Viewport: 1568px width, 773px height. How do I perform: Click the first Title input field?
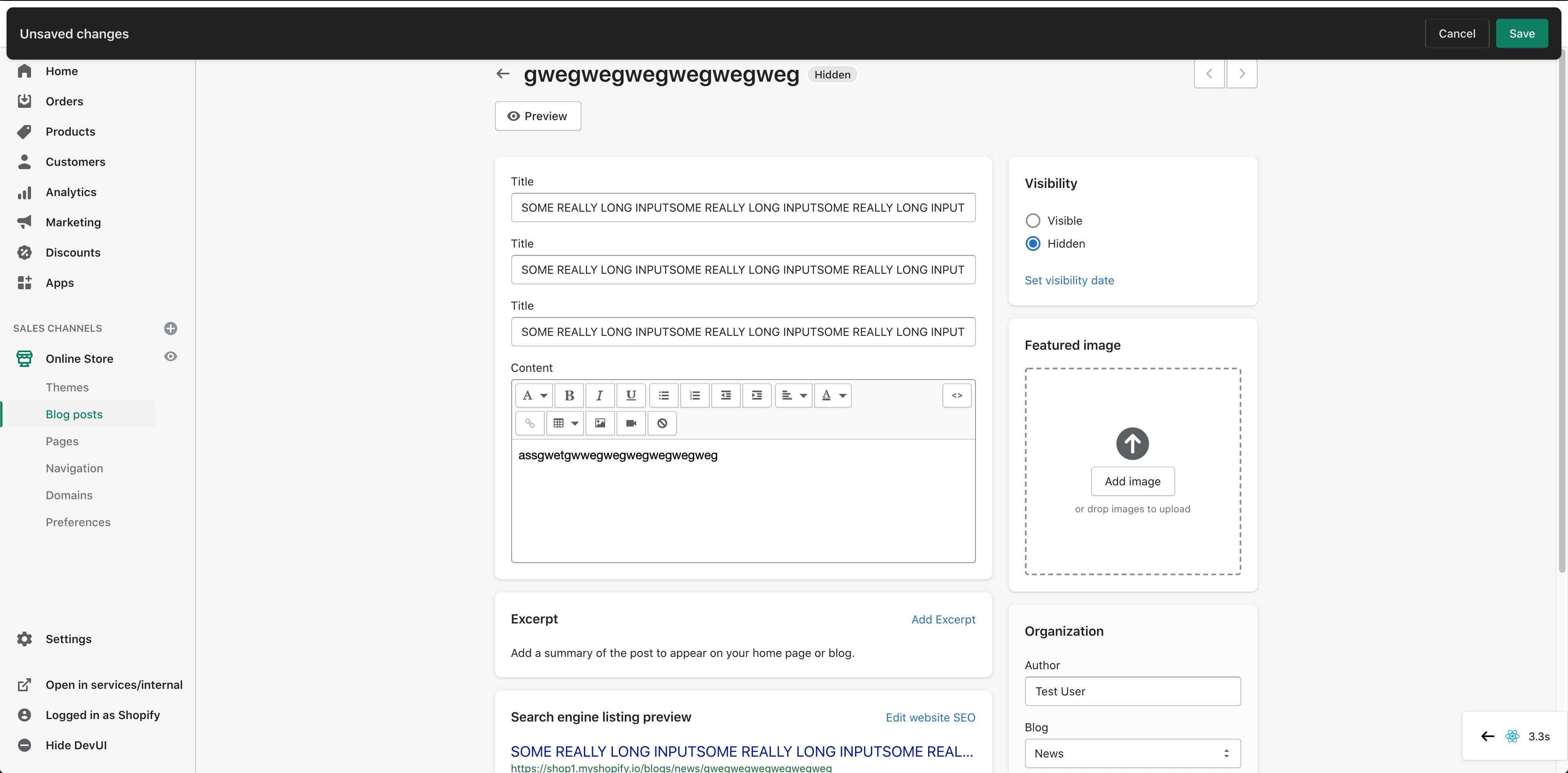point(743,208)
